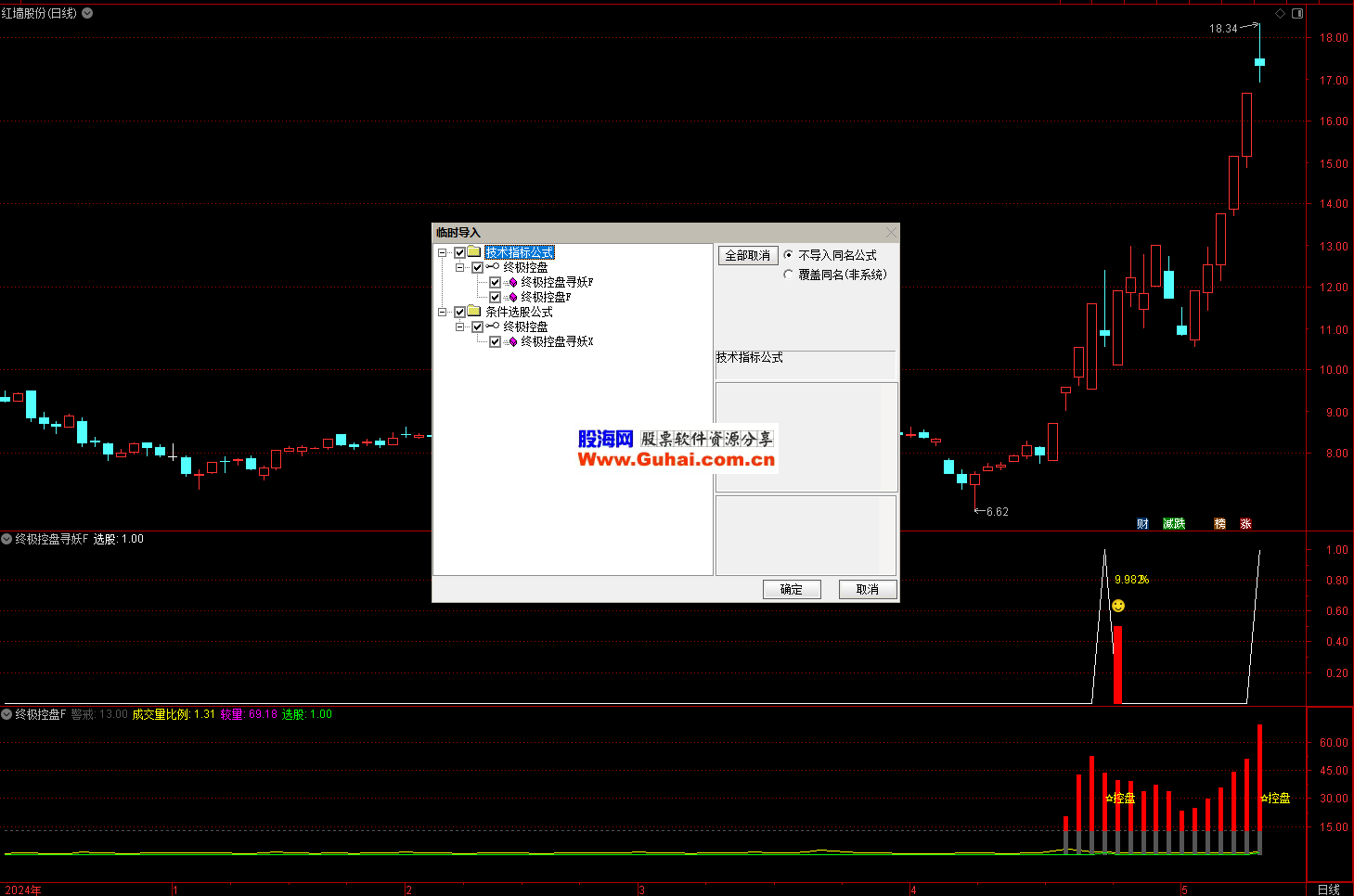The height and width of the screenshot is (896, 1354).
Task: Collapse 终极控盘 node under 技术指标公式
Action: [x=460, y=267]
